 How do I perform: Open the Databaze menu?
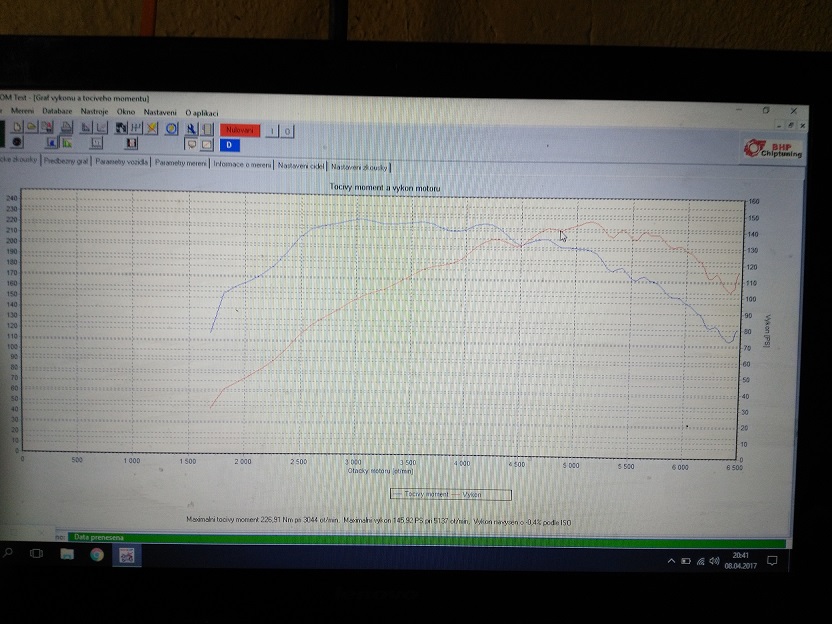[x=57, y=112]
